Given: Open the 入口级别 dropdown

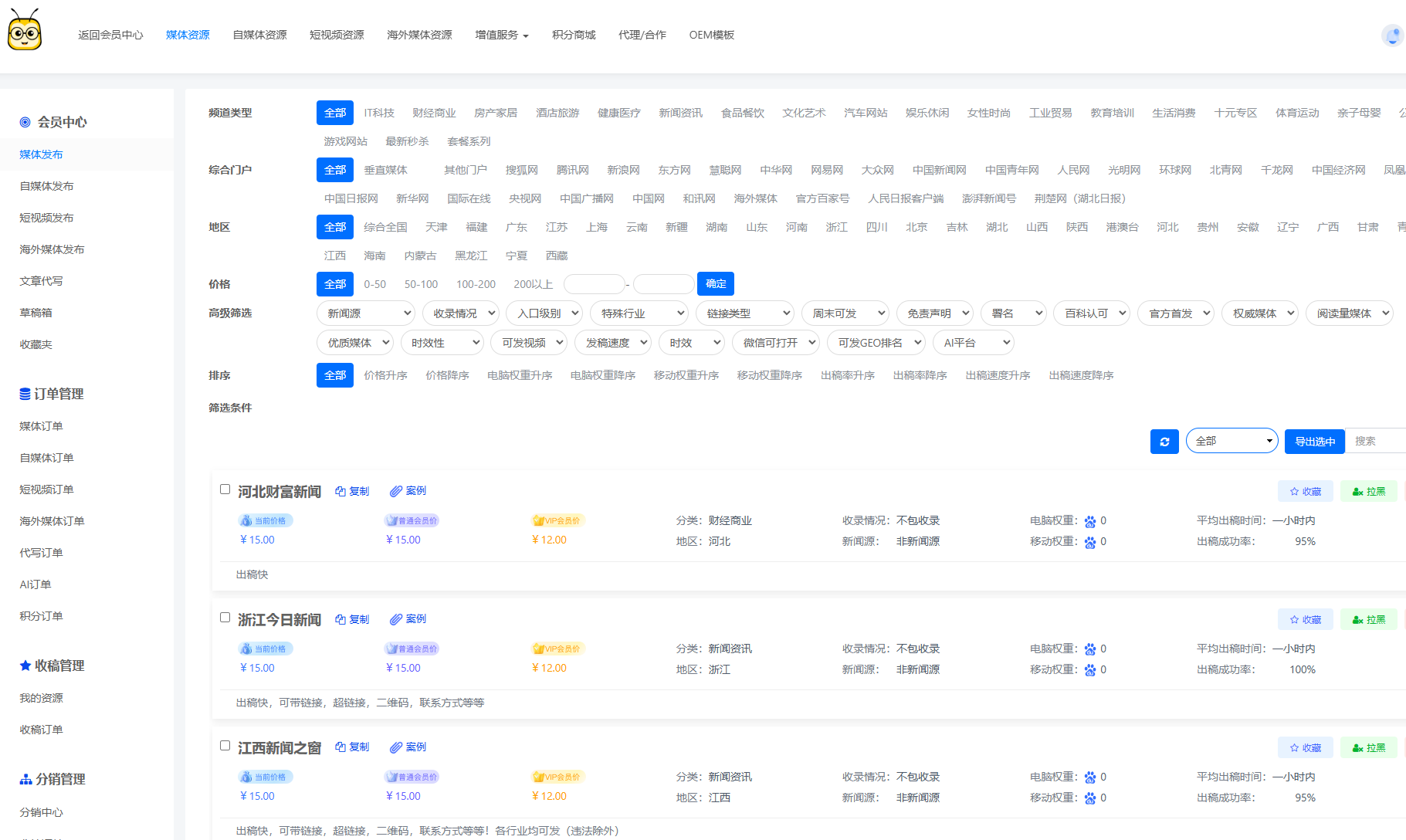Looking at the screenshot, I should tap(544, 313).
